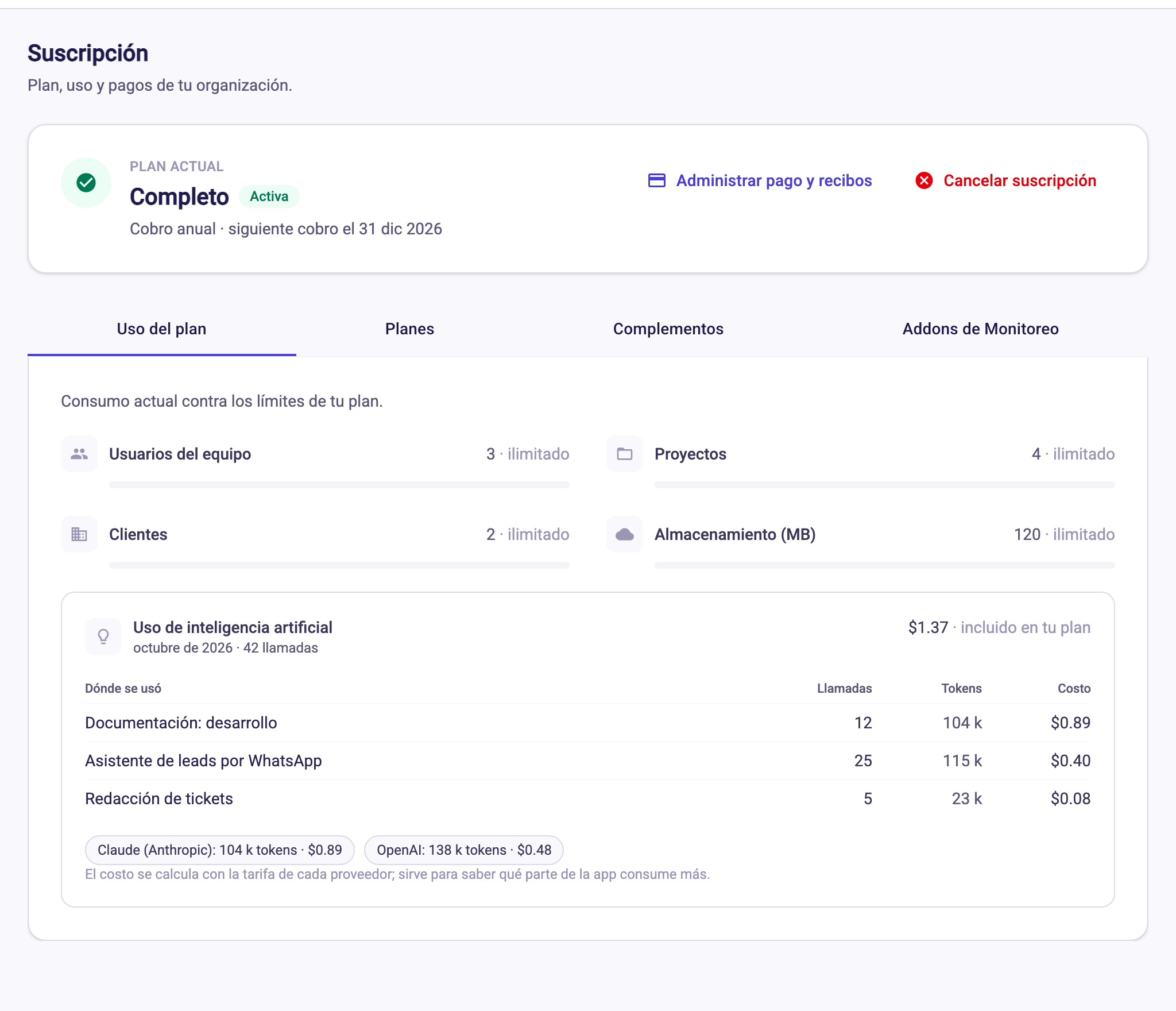Image resolution: width=1176 pixels, height=1011 pixels.
Task: Click the Usuarios del equipo progress bar
Action: pyautogui.click(x=339, y=485)
